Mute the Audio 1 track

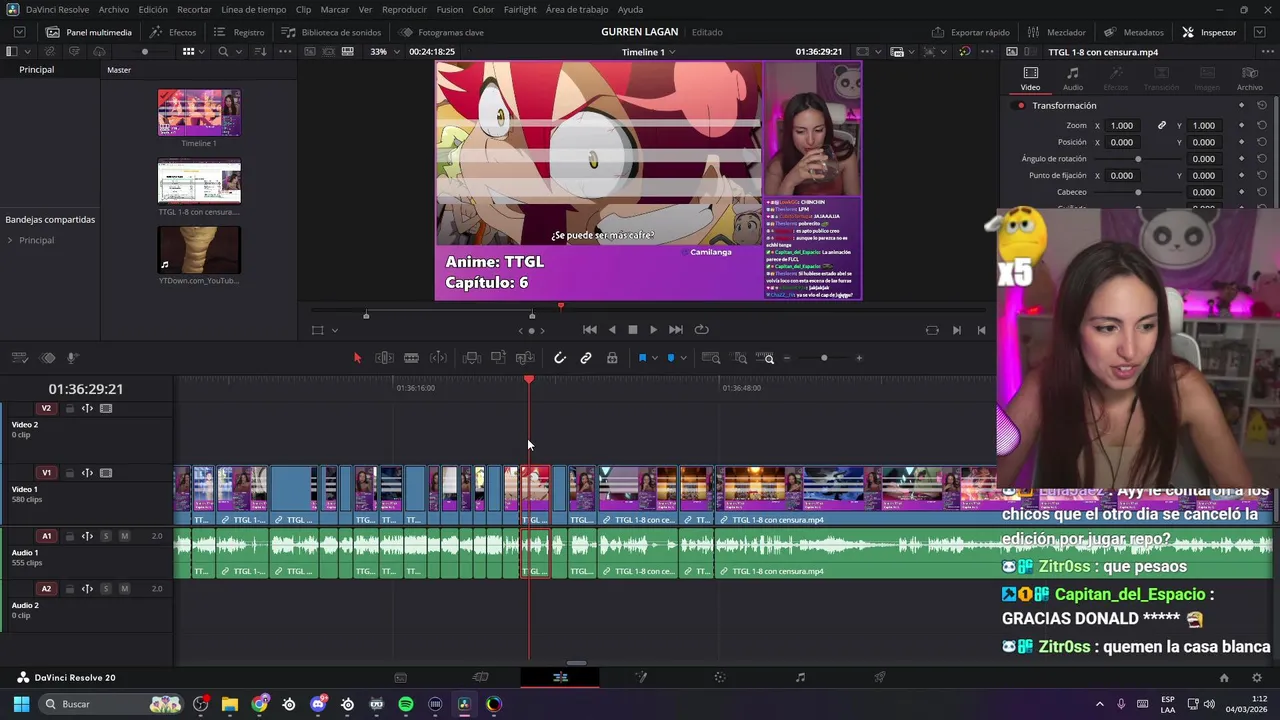click(124, 536)
